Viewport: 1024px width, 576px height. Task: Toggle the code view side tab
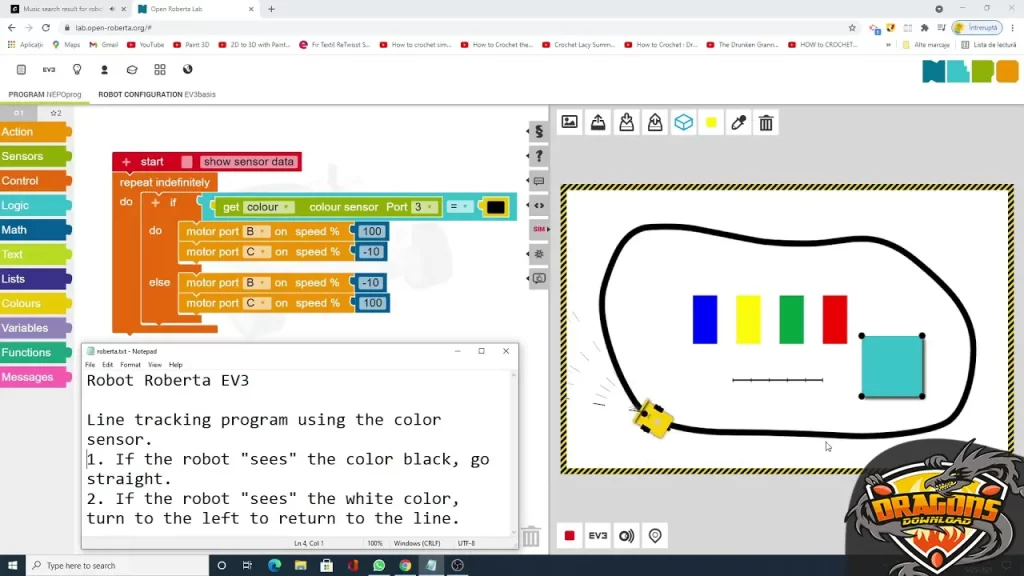click(539, 205)
